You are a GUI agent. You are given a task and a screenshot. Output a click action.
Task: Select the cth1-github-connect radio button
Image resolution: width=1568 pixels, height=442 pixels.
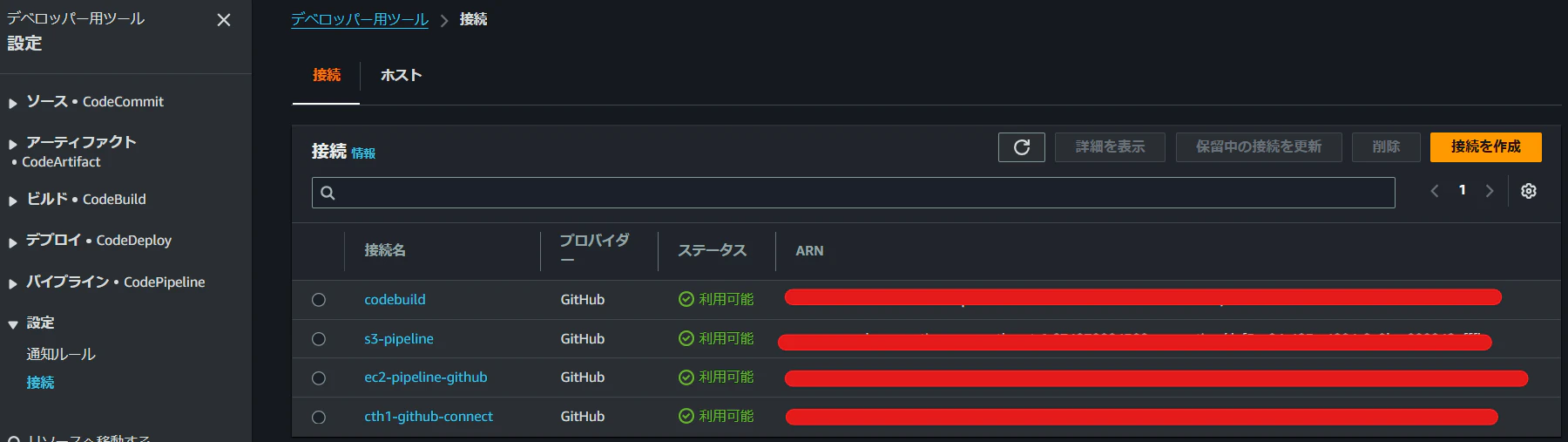pos(319,418)
